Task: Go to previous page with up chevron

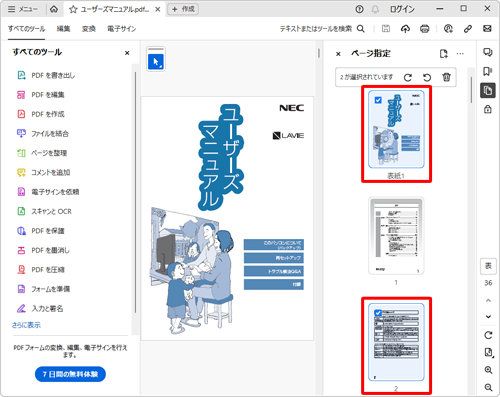Action: click(488, 300)
